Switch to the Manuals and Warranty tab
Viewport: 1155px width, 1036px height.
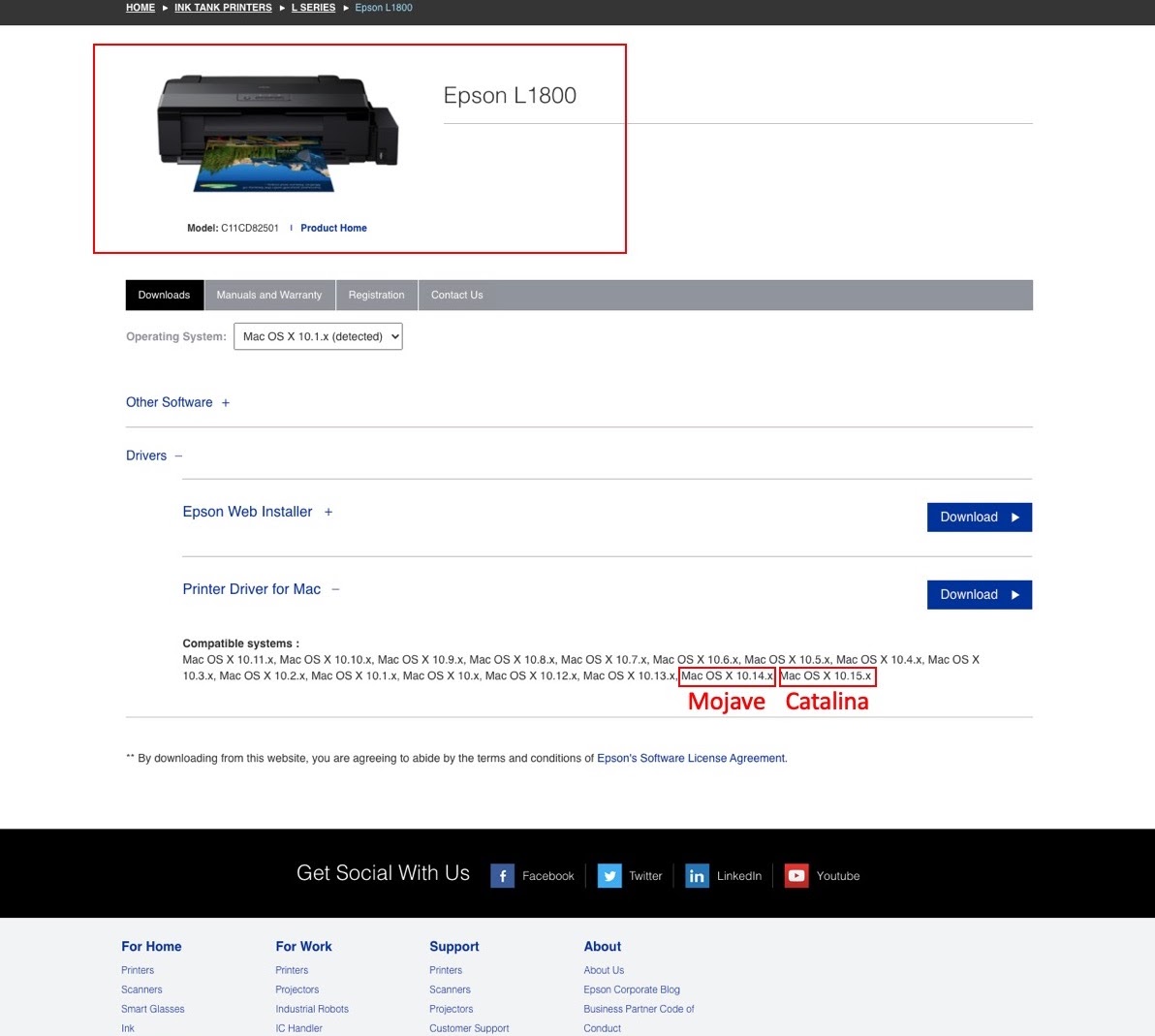point(268,295)
